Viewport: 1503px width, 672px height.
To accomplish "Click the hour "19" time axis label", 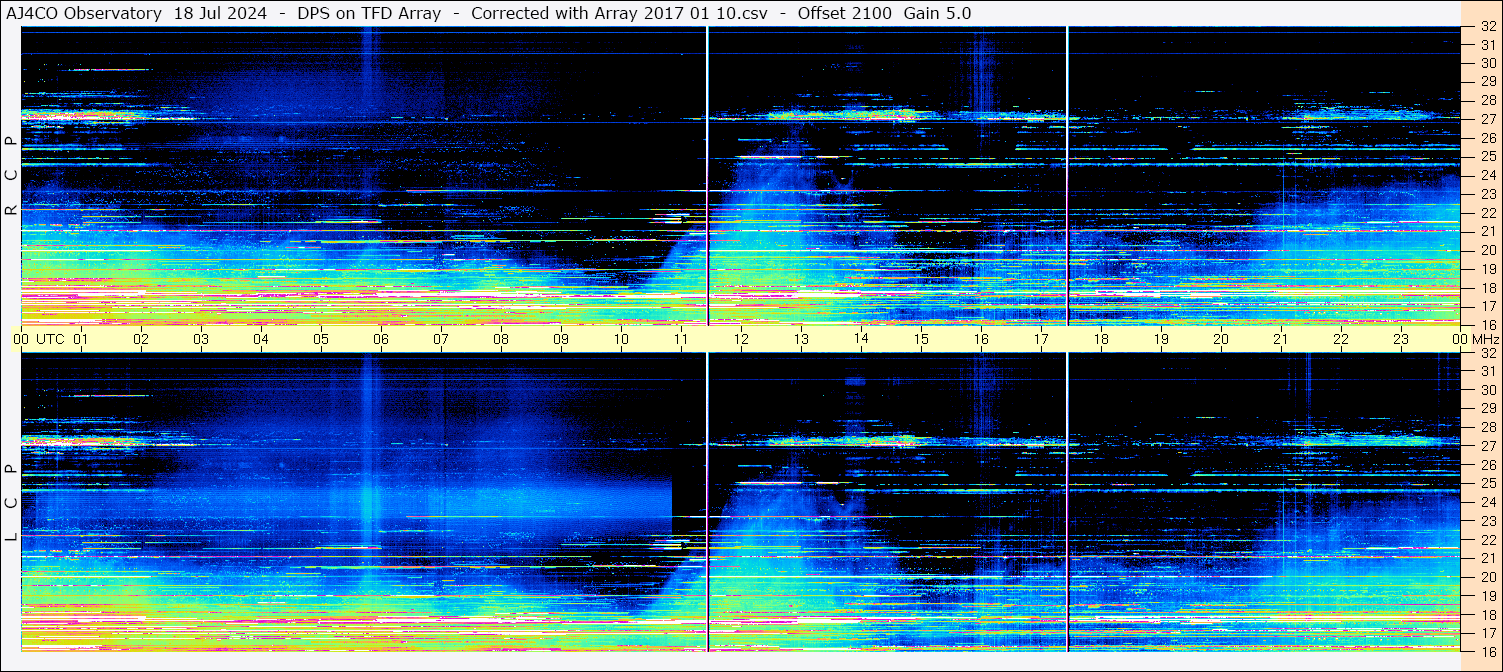I will (1161, 339).
